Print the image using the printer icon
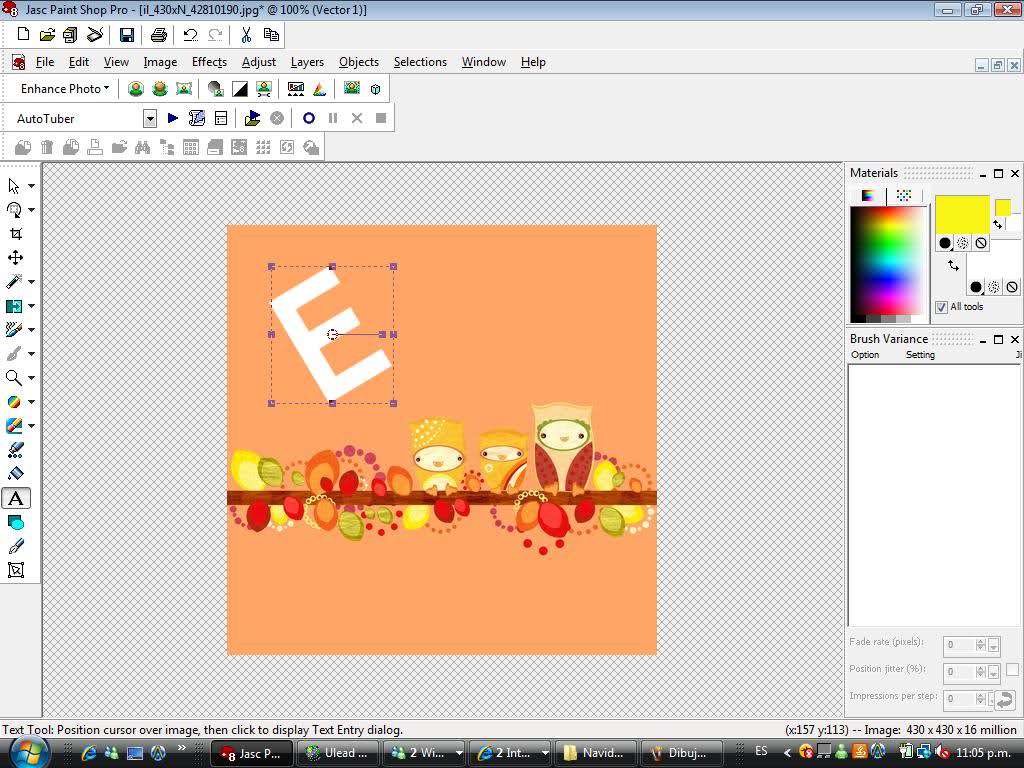Screen dimensions: 1024x768 [x=159, y=35]
